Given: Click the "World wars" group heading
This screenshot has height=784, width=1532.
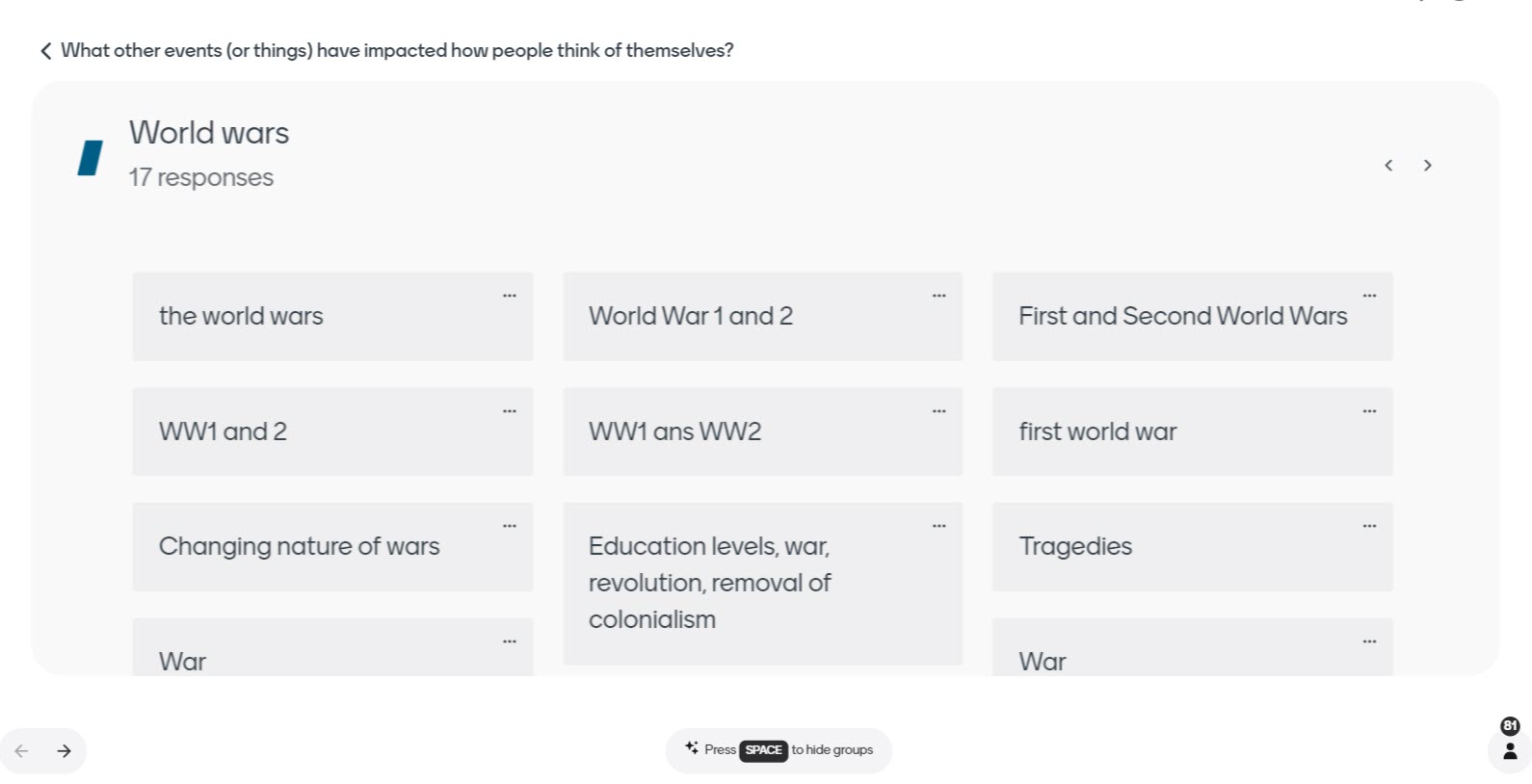Looking at the screenshot, I should click(x=209, y=133).
